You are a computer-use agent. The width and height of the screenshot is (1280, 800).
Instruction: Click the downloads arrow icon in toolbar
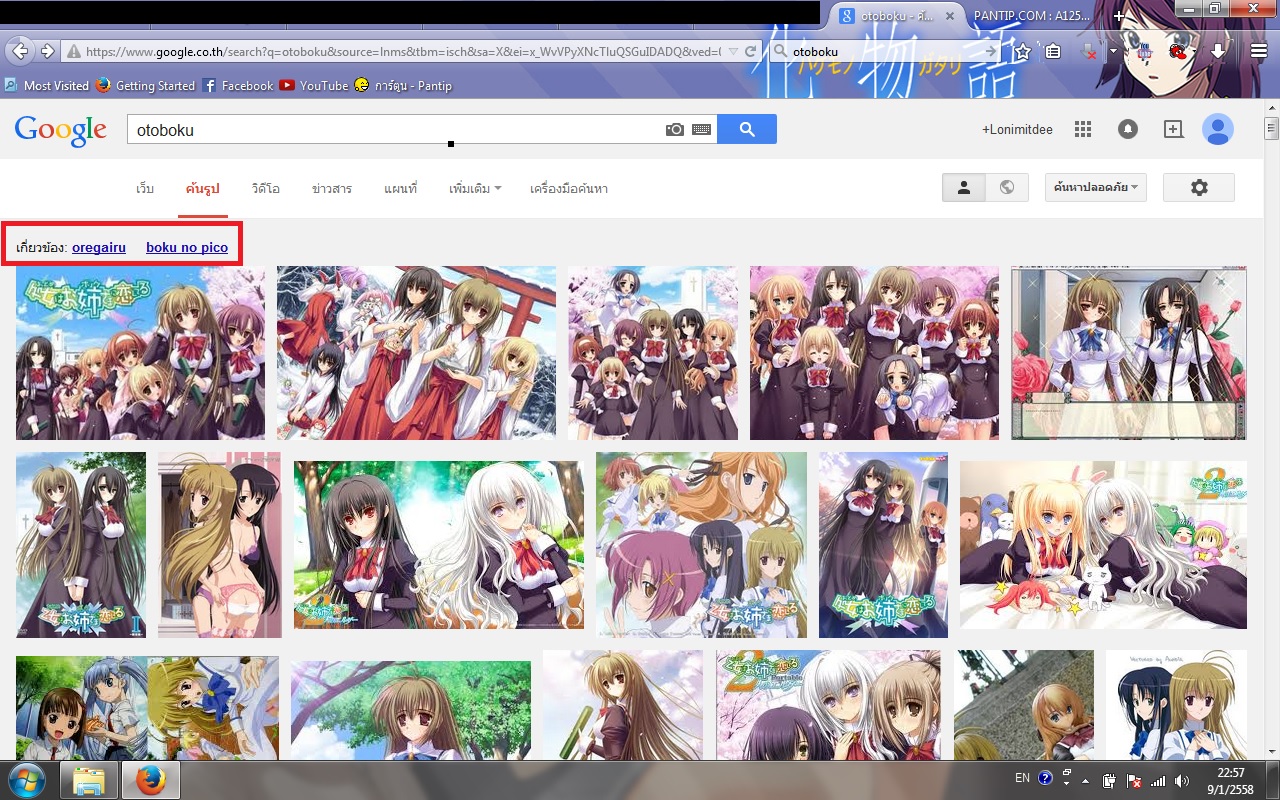(1218, 51)
